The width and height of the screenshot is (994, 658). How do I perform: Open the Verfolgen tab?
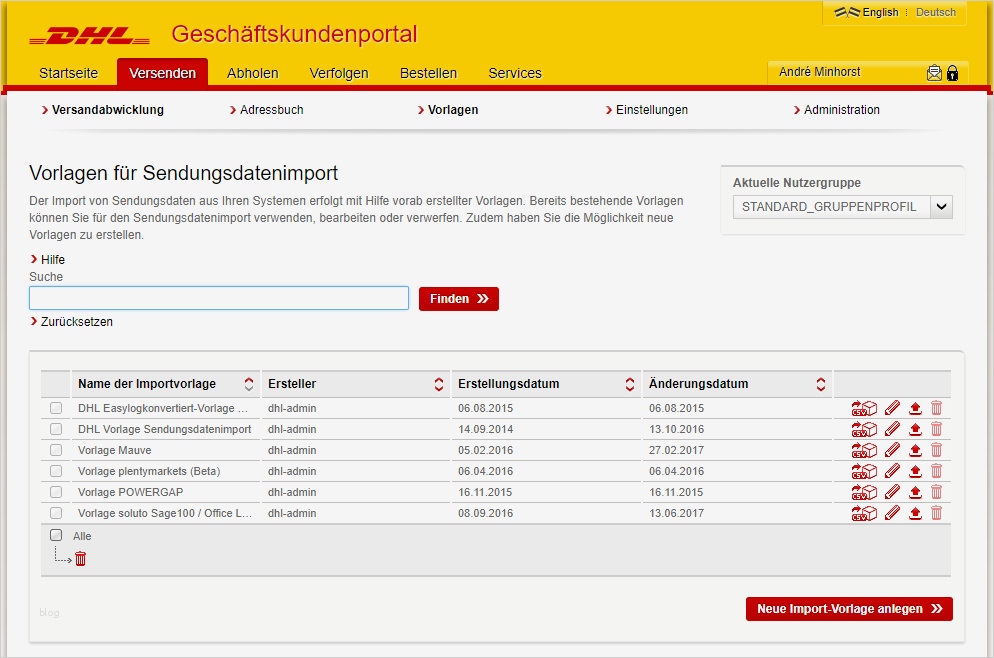tap(339, 73)
